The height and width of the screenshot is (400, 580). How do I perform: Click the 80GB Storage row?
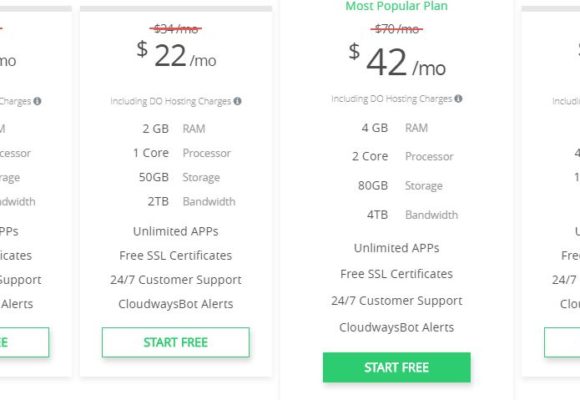[x=400, y=185]
